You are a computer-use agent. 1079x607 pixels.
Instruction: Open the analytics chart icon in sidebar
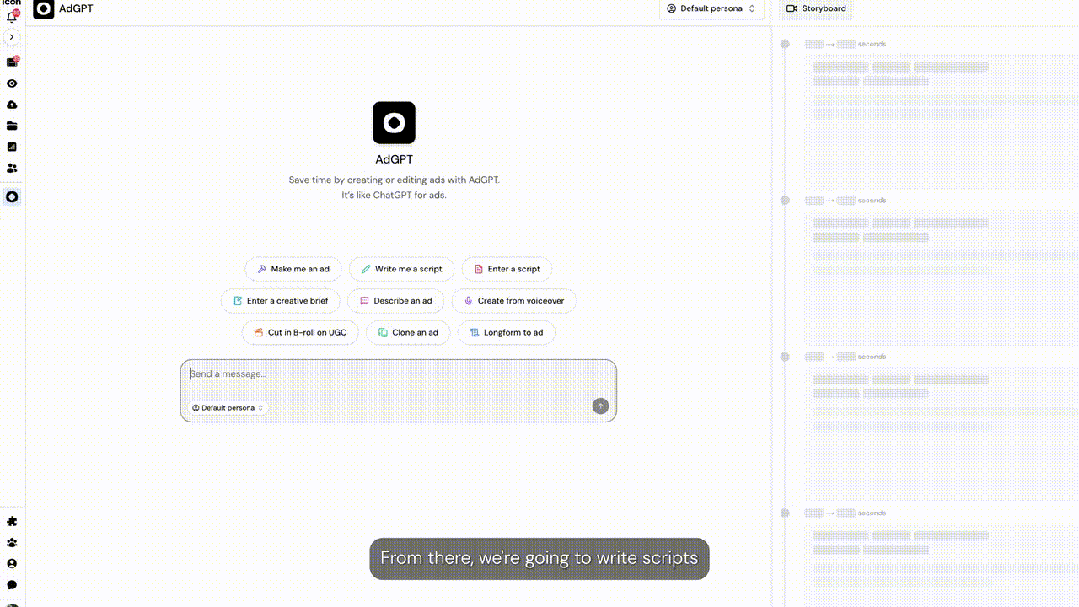click(12, 147)
